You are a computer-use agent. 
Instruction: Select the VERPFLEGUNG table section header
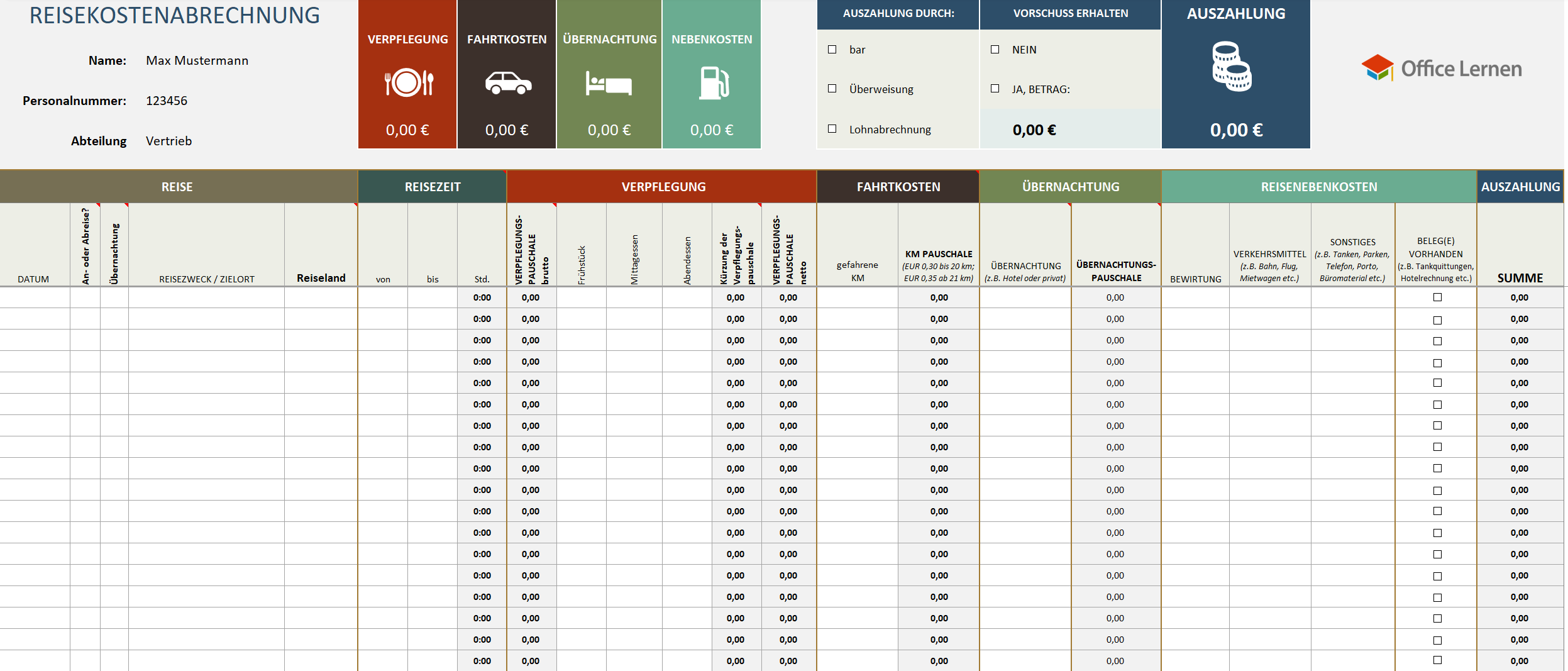point(663,187)
